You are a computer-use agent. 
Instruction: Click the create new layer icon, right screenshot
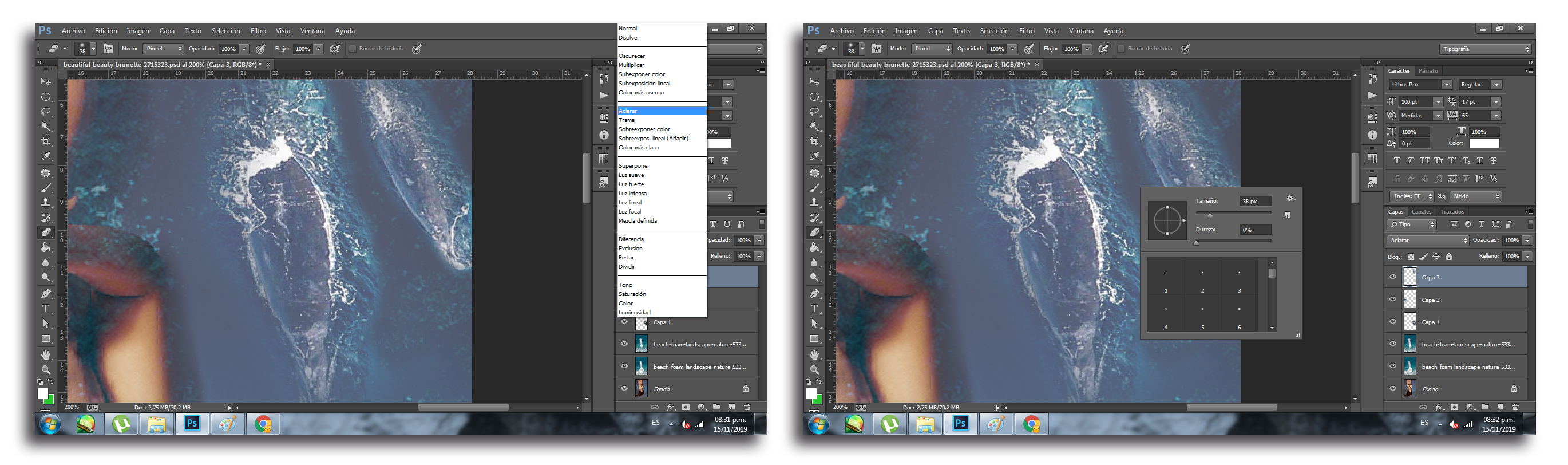(1500, 407)
